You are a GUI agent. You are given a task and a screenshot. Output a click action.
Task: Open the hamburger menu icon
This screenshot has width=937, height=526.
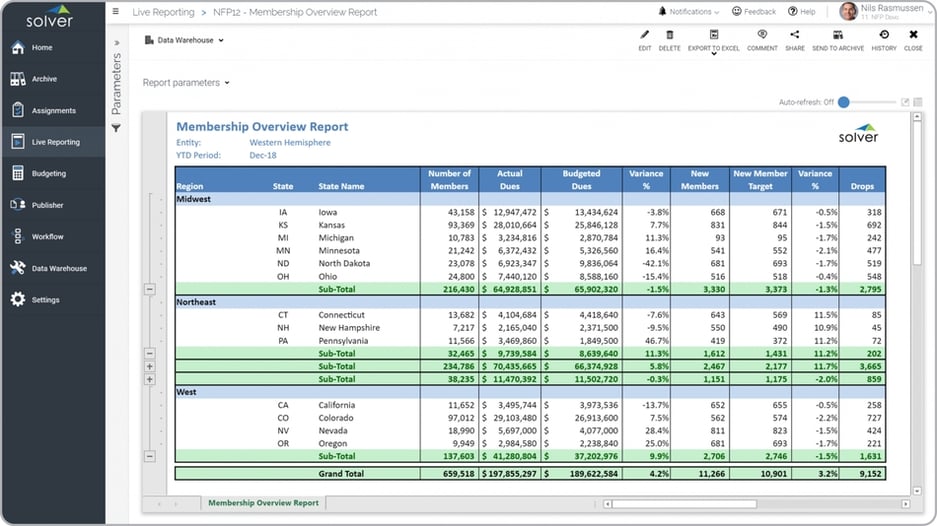click(116, 12)
